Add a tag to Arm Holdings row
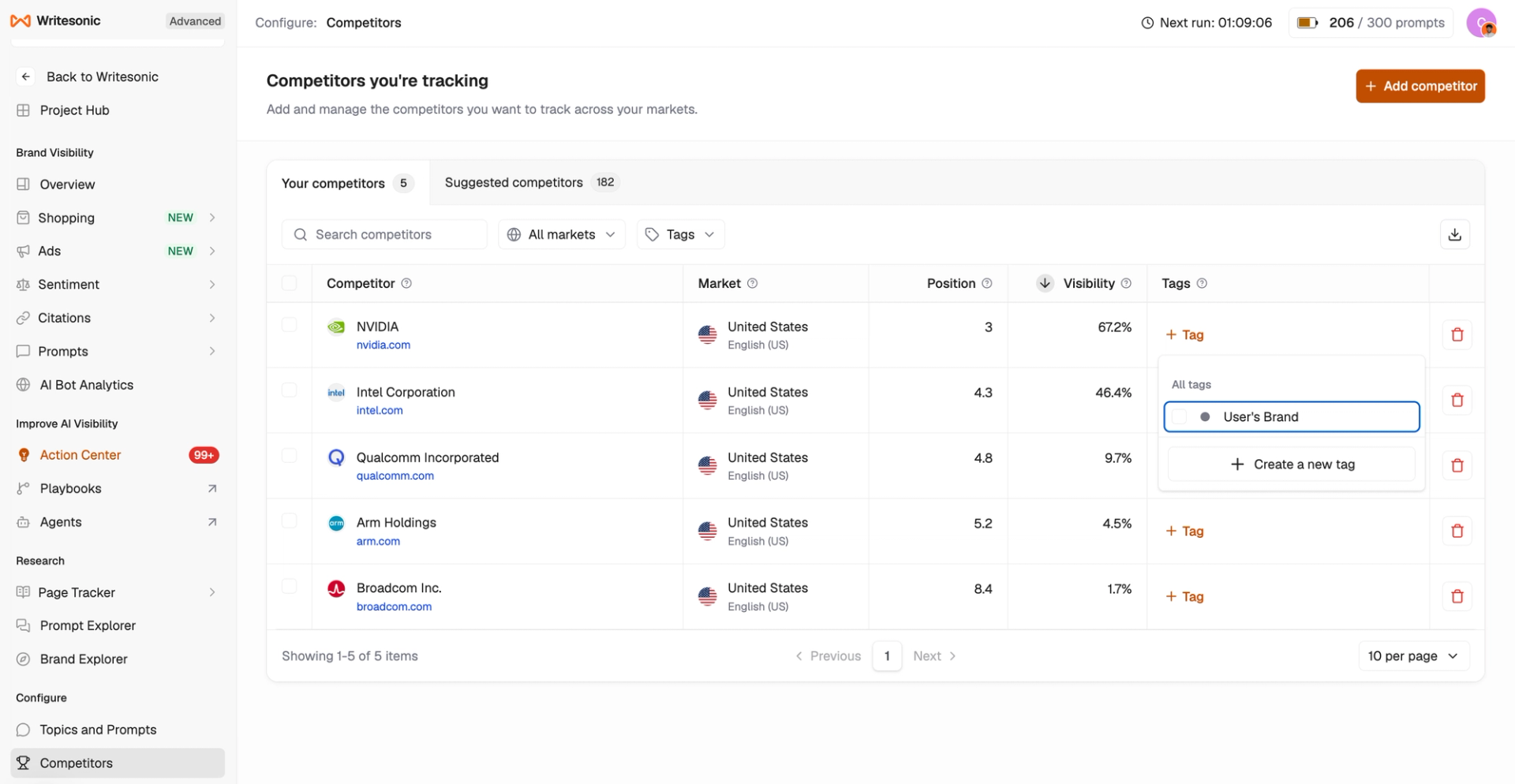This screenshot has height=784, width=1515. [x=1184, y=531]
